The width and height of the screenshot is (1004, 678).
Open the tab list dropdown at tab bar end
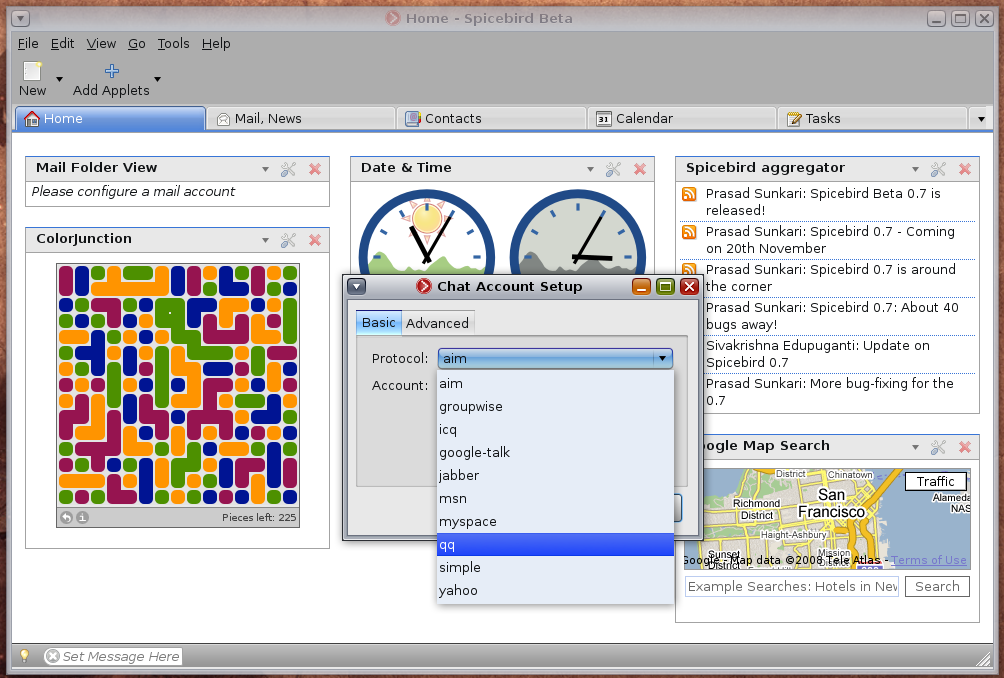(x=981, y=119)
